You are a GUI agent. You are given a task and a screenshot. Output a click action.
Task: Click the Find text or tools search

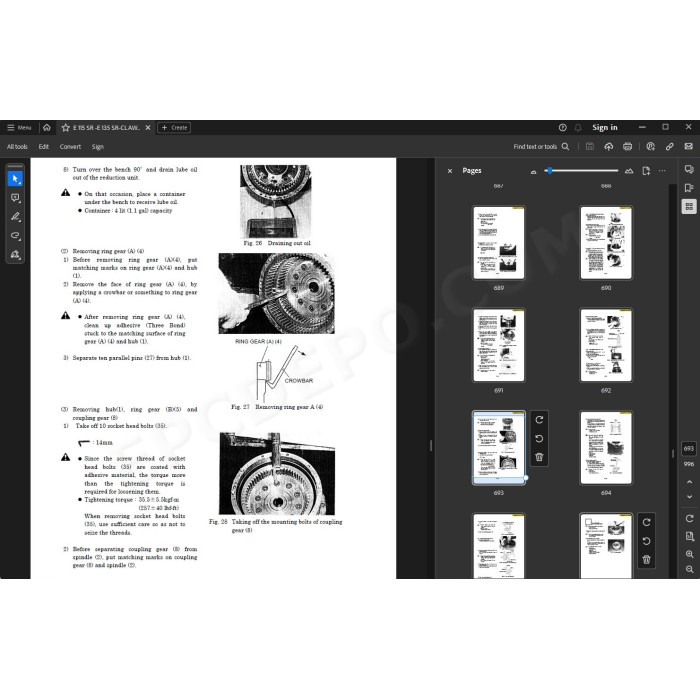click(x=541, y=146)
